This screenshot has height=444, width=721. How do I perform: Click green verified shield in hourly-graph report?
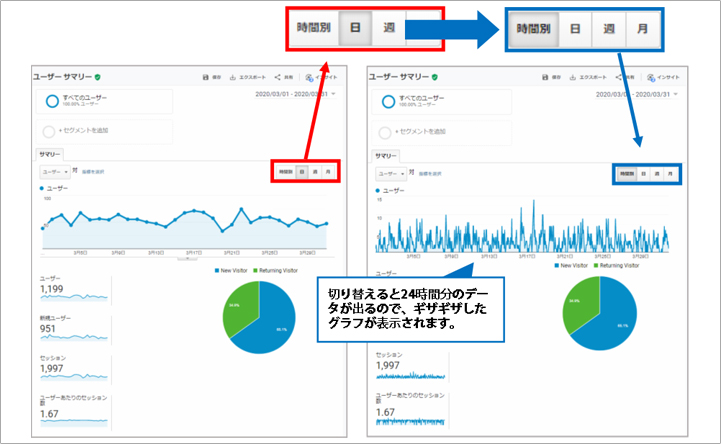click(x=435, y=77)
